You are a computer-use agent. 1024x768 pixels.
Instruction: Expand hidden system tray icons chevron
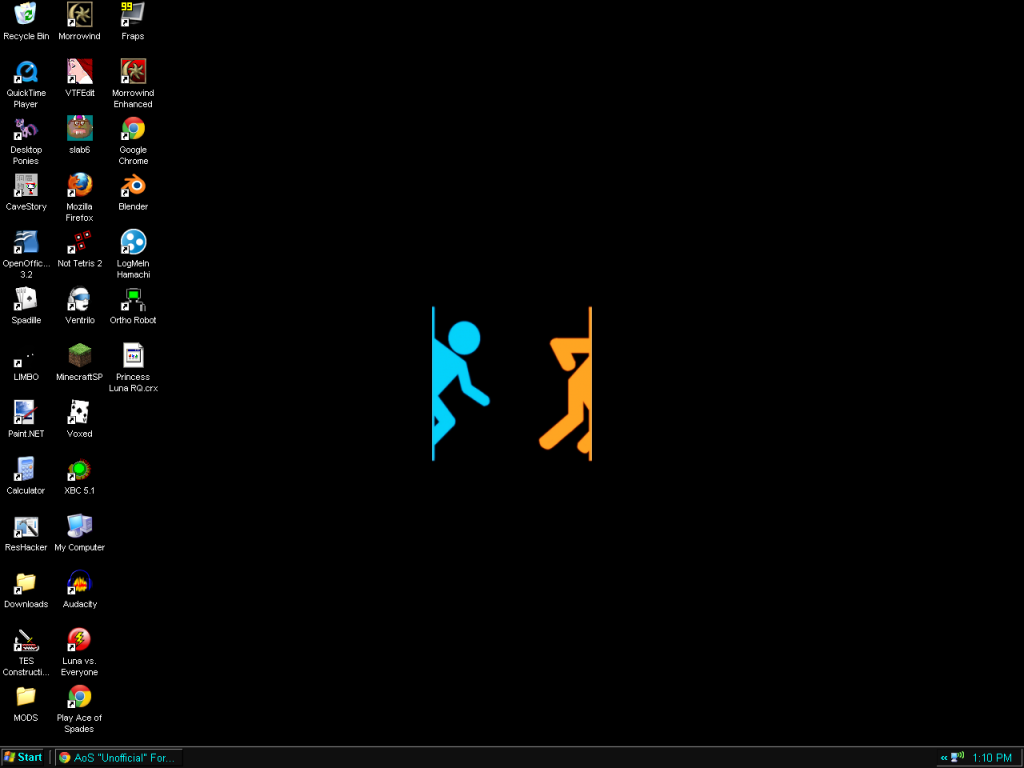pyautogui.click(x=944, y=758)
